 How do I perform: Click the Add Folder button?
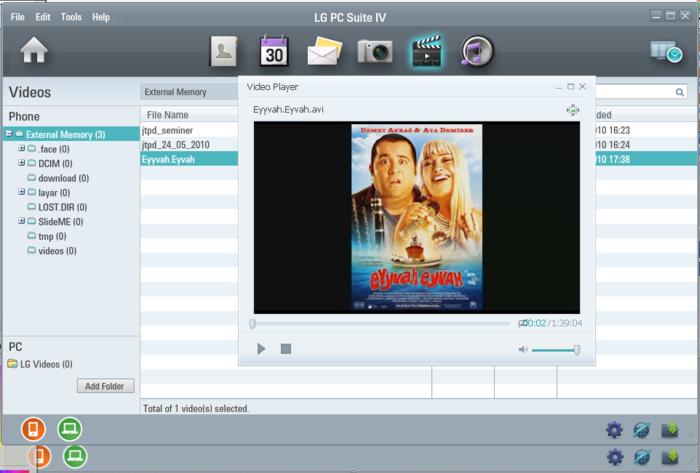[x=105, y=386]
